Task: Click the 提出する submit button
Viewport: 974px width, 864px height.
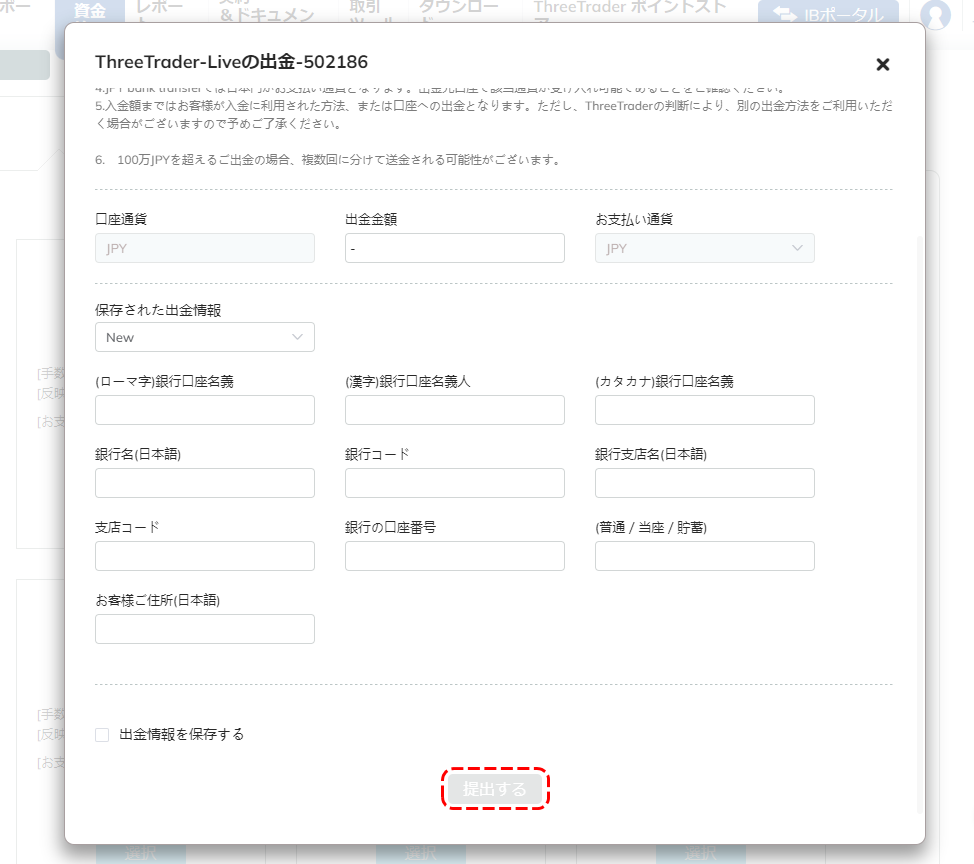Action: point(494,788)
